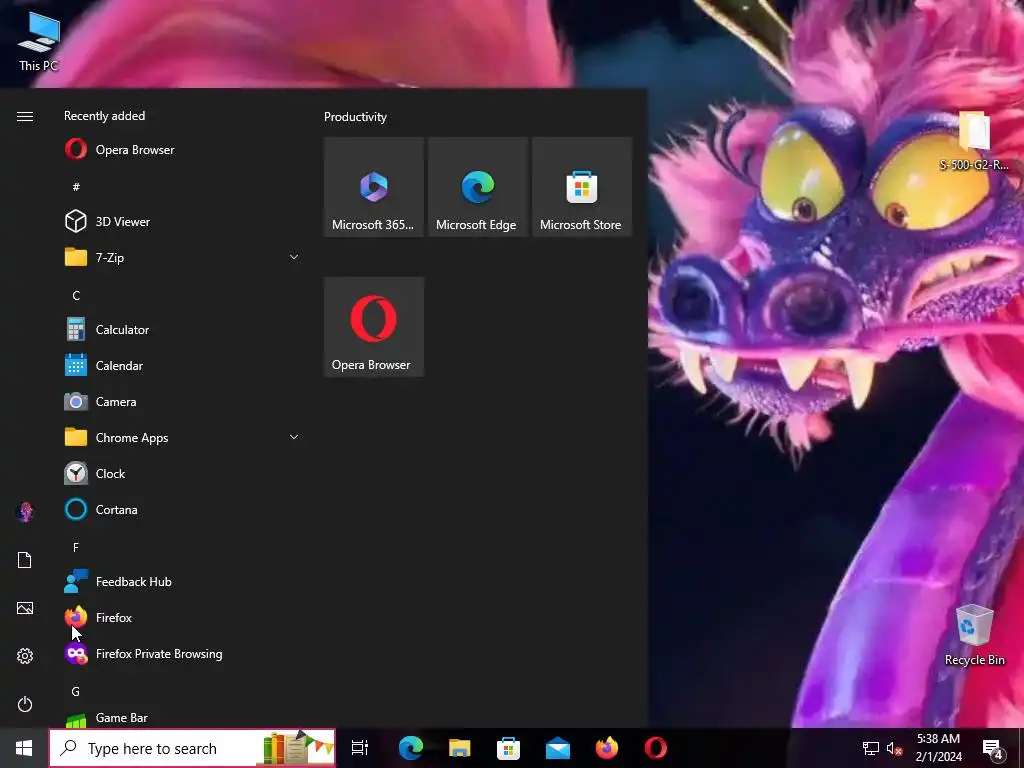The width and height of the screenshot is (1024, 768).
Task: Open Pictures from Start sidebar
Action: point(25,608)
